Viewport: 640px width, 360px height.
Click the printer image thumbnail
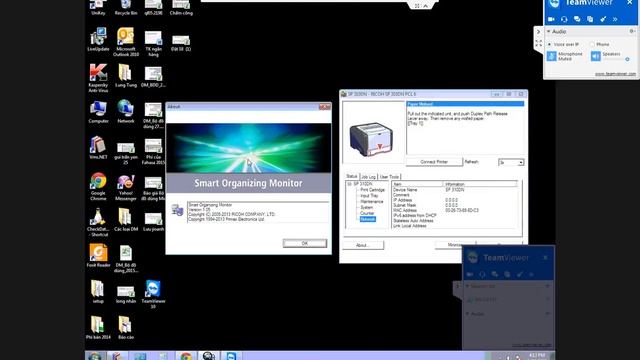371,139
